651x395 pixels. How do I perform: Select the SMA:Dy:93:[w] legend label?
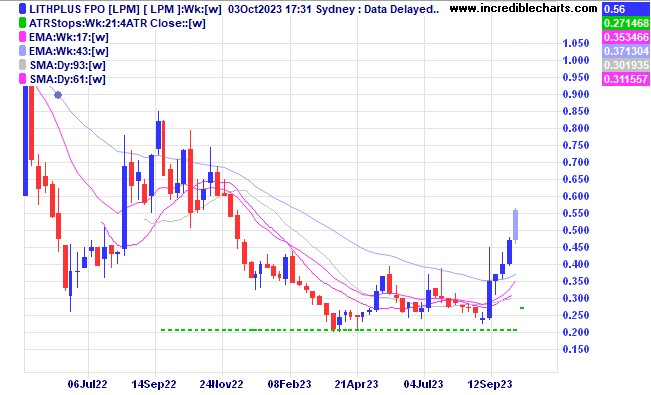pyautogui.click(x=67, y=65)
